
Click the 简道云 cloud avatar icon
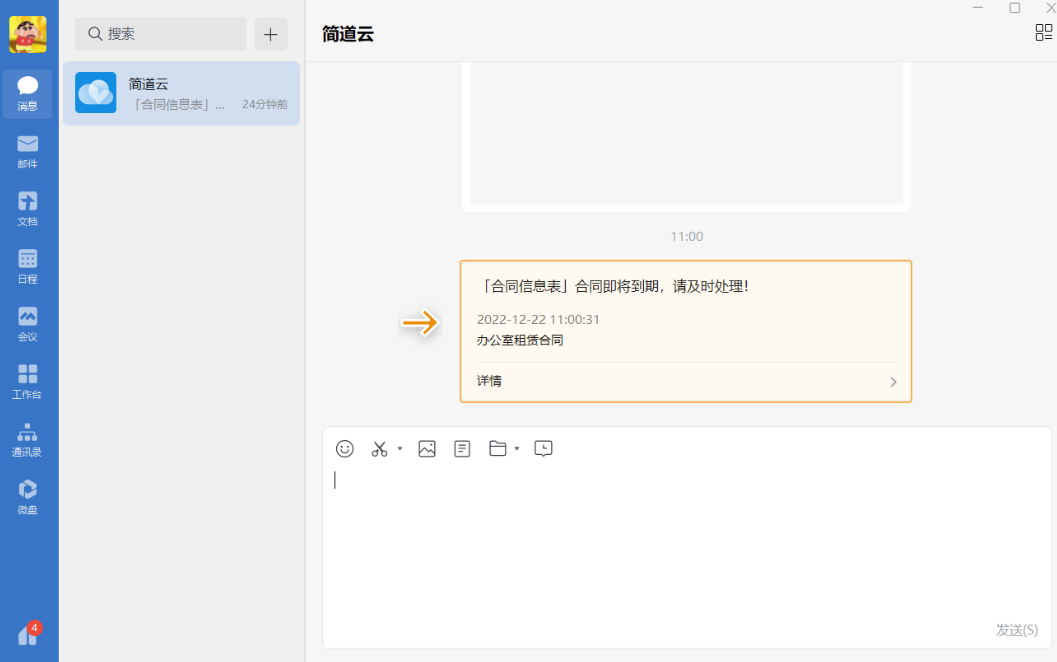pos(96,92)
